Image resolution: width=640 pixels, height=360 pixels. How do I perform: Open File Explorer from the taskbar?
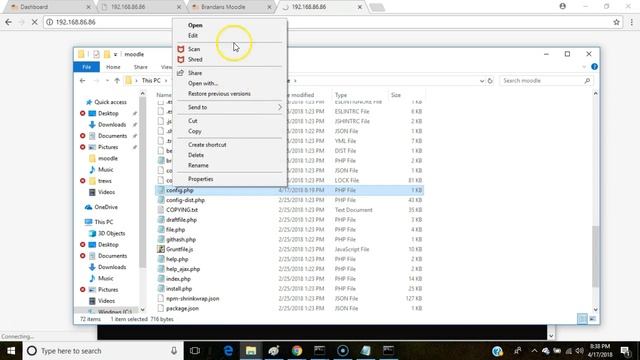[251, 351]
